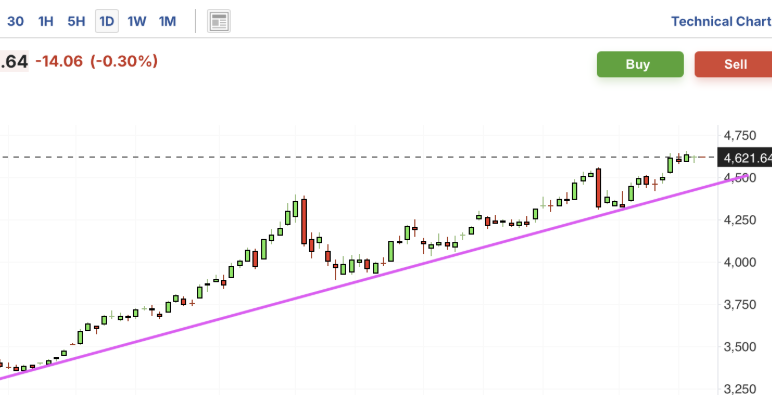
Task: Click the 4,250 price axis label
Action: pos(741,220)
